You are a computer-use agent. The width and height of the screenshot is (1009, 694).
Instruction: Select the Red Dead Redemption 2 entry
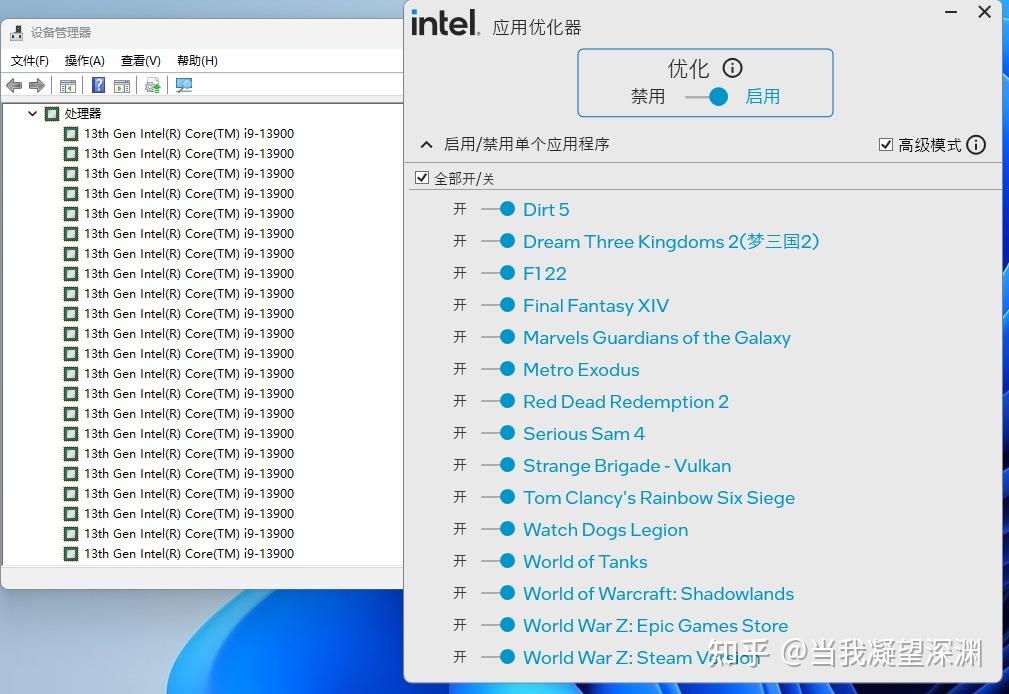click(x=626, y=401)
